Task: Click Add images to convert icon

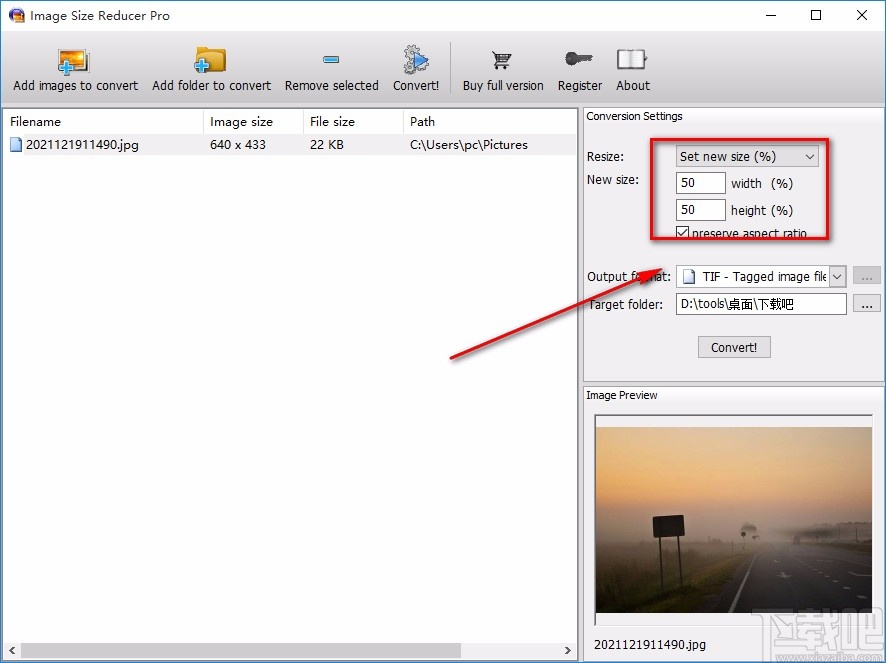Action: pyautogui.click(x=75, y=61)
